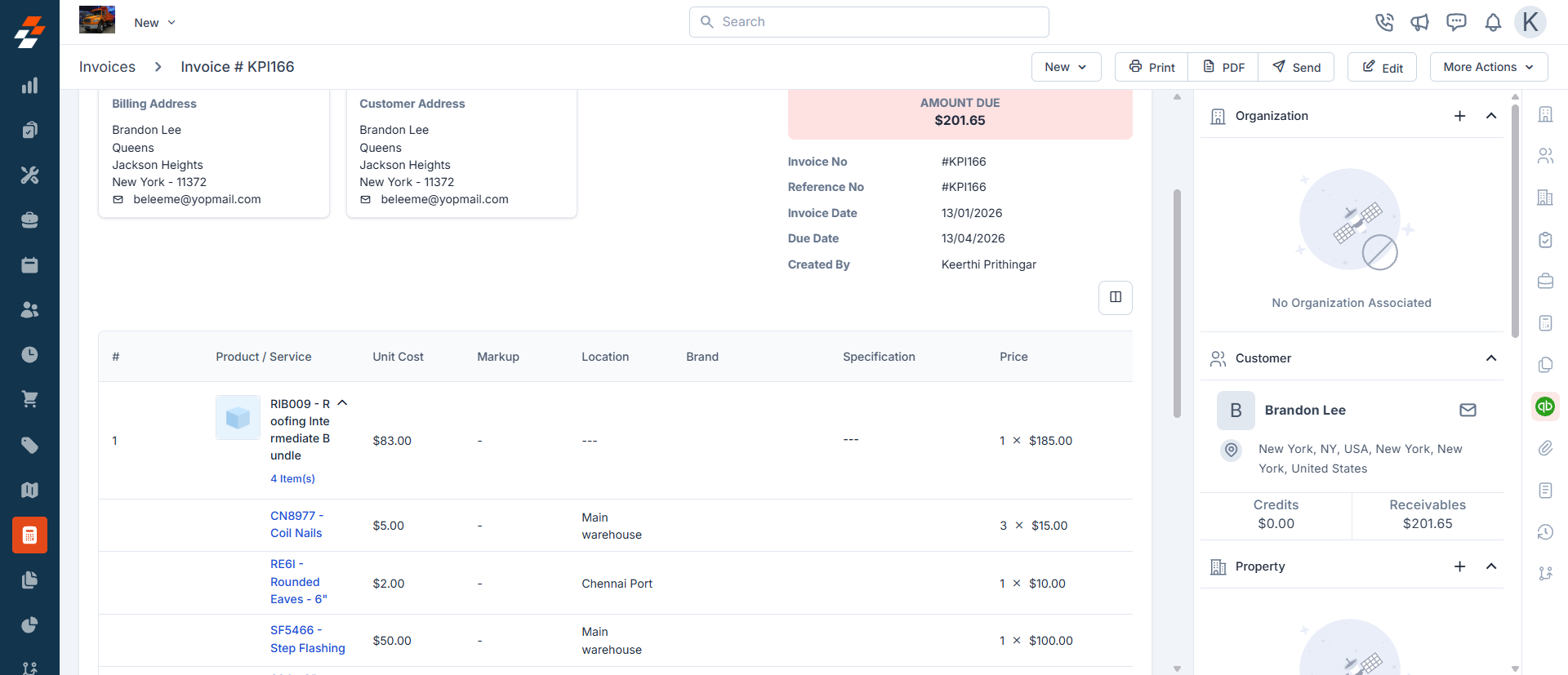Image resolution: width=1568 pixels, height=675 pixels.
Task: Open the New dropdown beside company thumbnail
Action: pyautogui.click(x=154, y=23)
